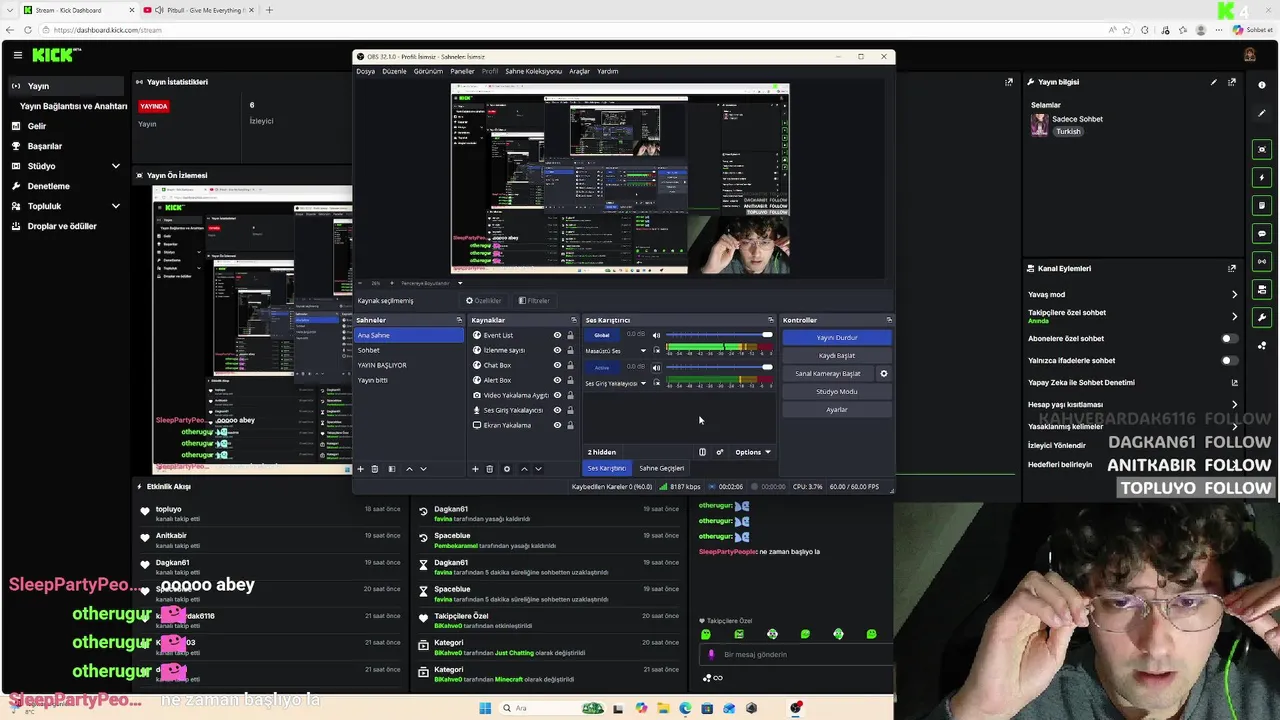Open Hesap yaşı kısıtlaması chevron
This screenshot has width=1280, height=720.
point(1234,404)
